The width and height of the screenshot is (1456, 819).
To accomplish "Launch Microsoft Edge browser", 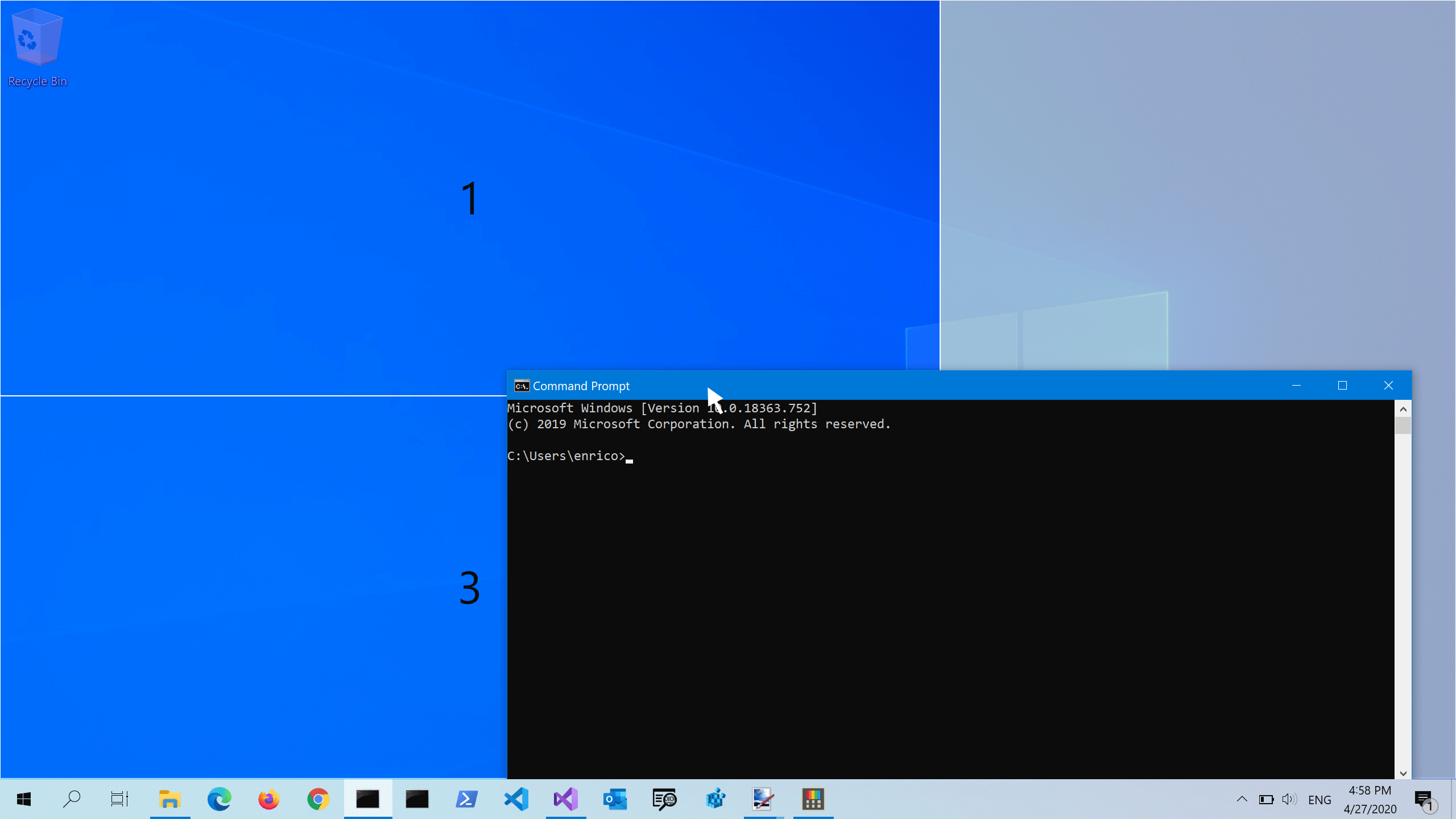I will [218, 799].
